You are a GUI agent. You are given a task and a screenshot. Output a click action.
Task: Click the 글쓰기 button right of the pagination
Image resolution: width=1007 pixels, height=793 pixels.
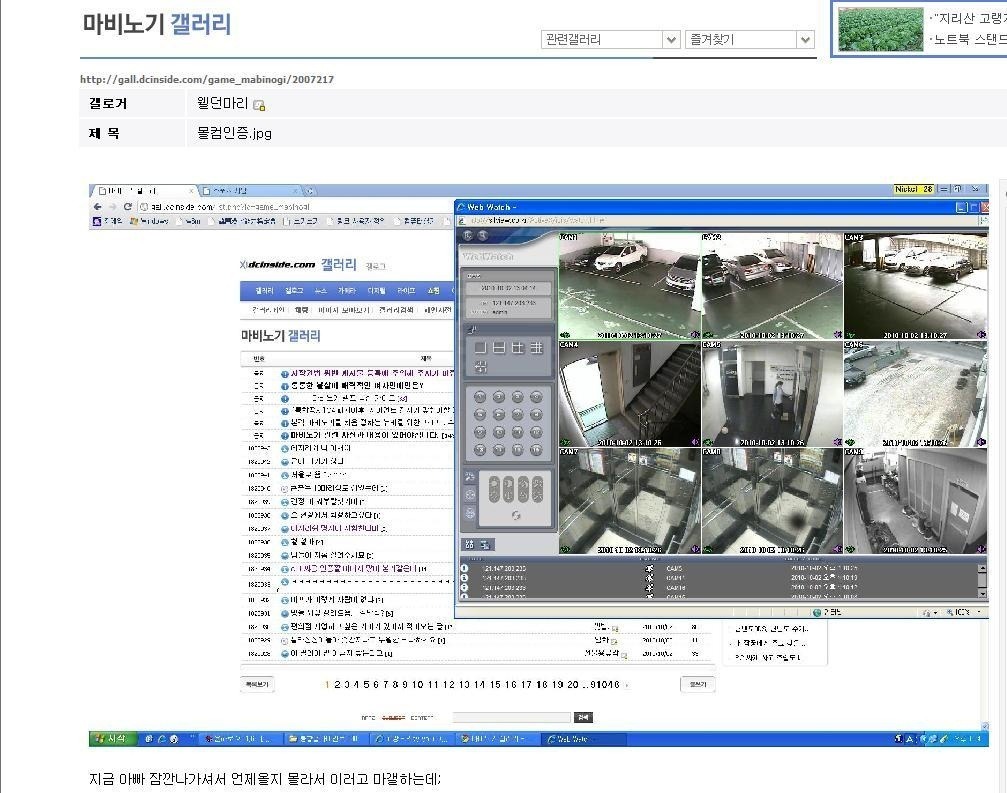pyautogui.click(x=697, y=684)
